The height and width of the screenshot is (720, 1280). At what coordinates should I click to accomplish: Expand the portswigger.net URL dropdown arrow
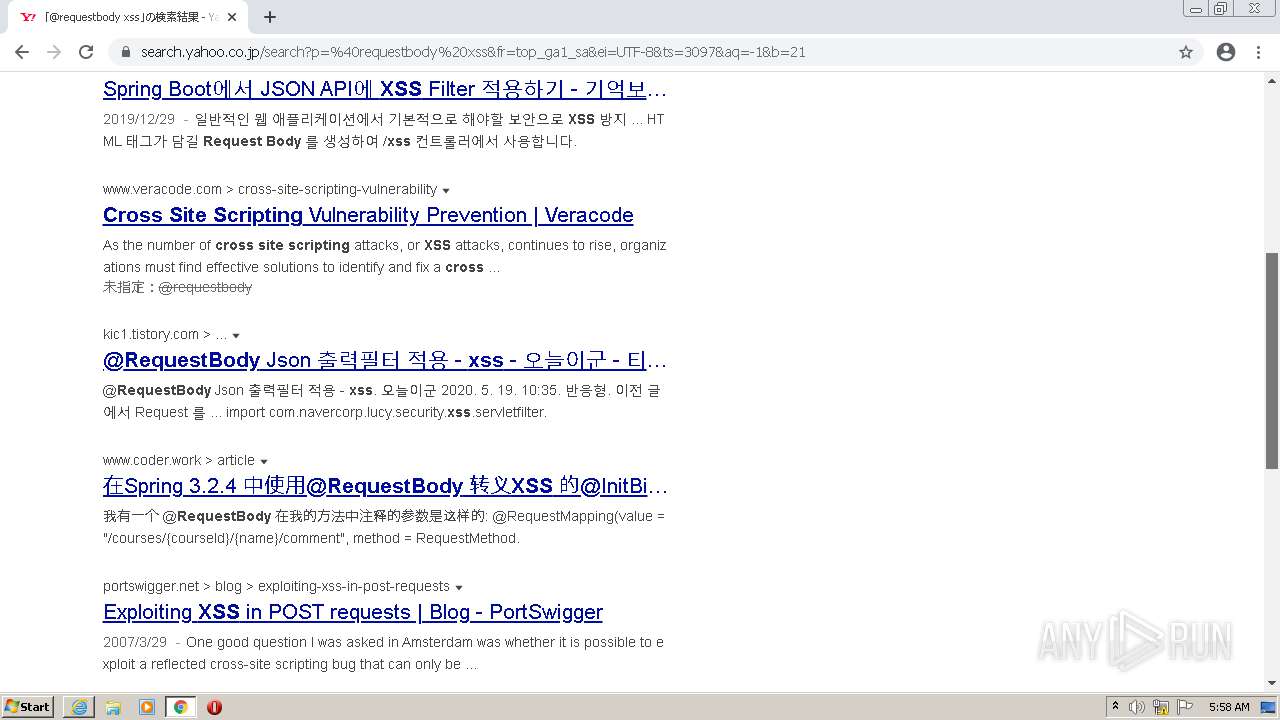coord(459,587)
